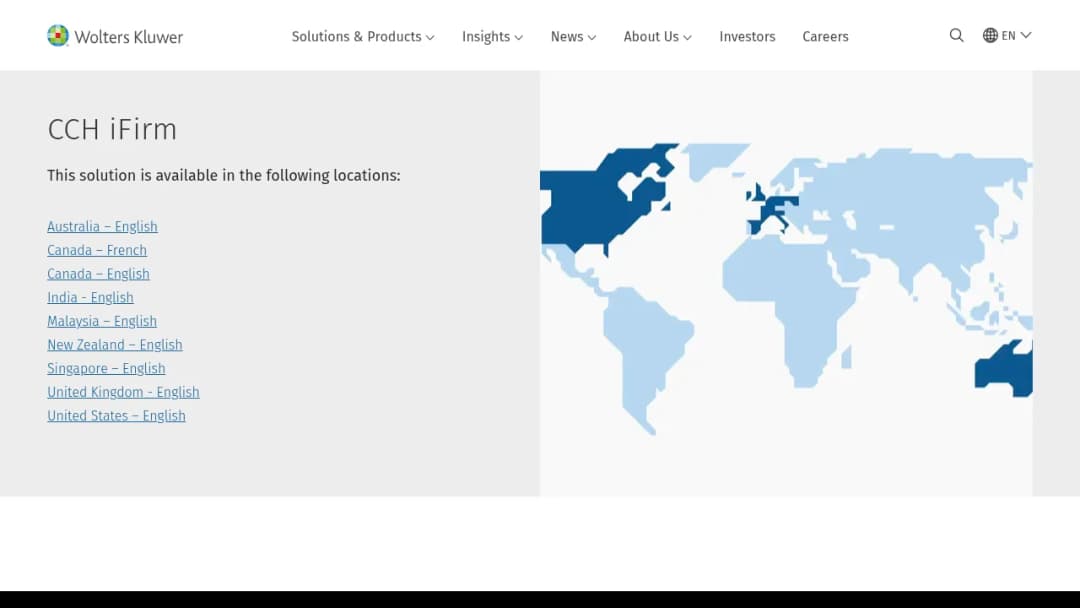This screenshot has width=1080, height=608.
Task: Open the News dropdown menu
Action: 573,36
